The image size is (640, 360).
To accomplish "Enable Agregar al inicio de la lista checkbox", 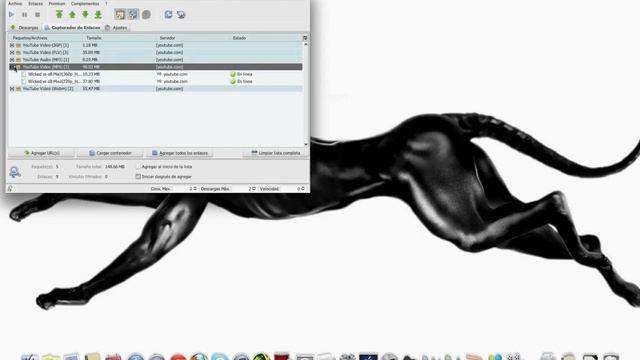I will (x=138, y=167).
